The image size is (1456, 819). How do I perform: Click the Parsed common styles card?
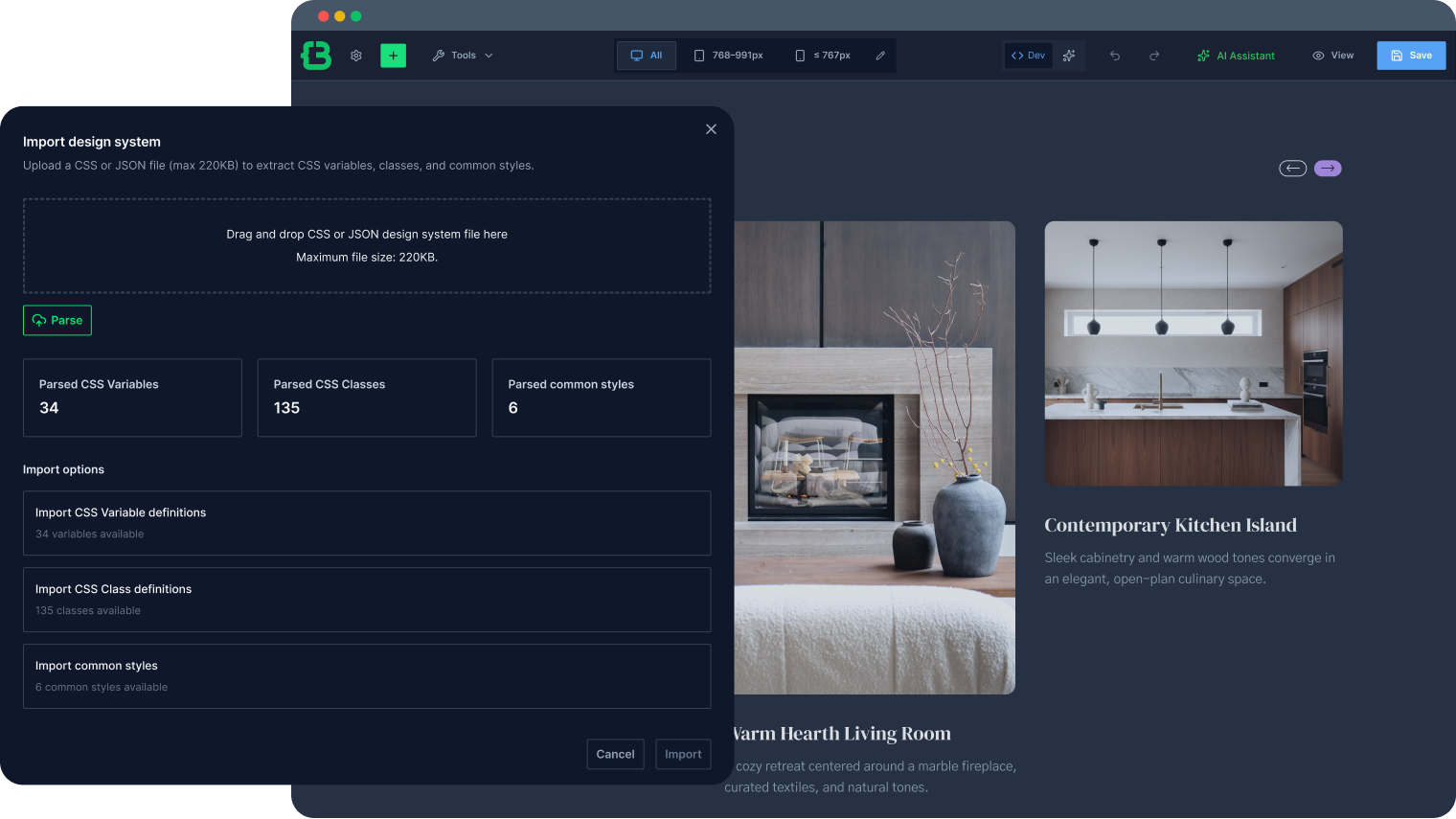pyautogui.click(x=602, y=398)
